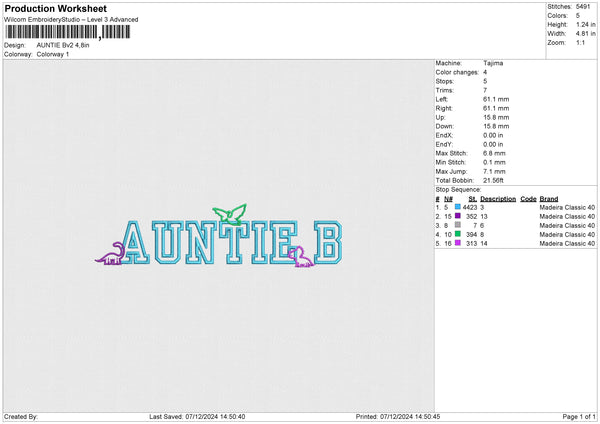Click the Machine value Tajima
Viewport: 600px width, 424px height.
pyautogui.click(x=492, y=63)
